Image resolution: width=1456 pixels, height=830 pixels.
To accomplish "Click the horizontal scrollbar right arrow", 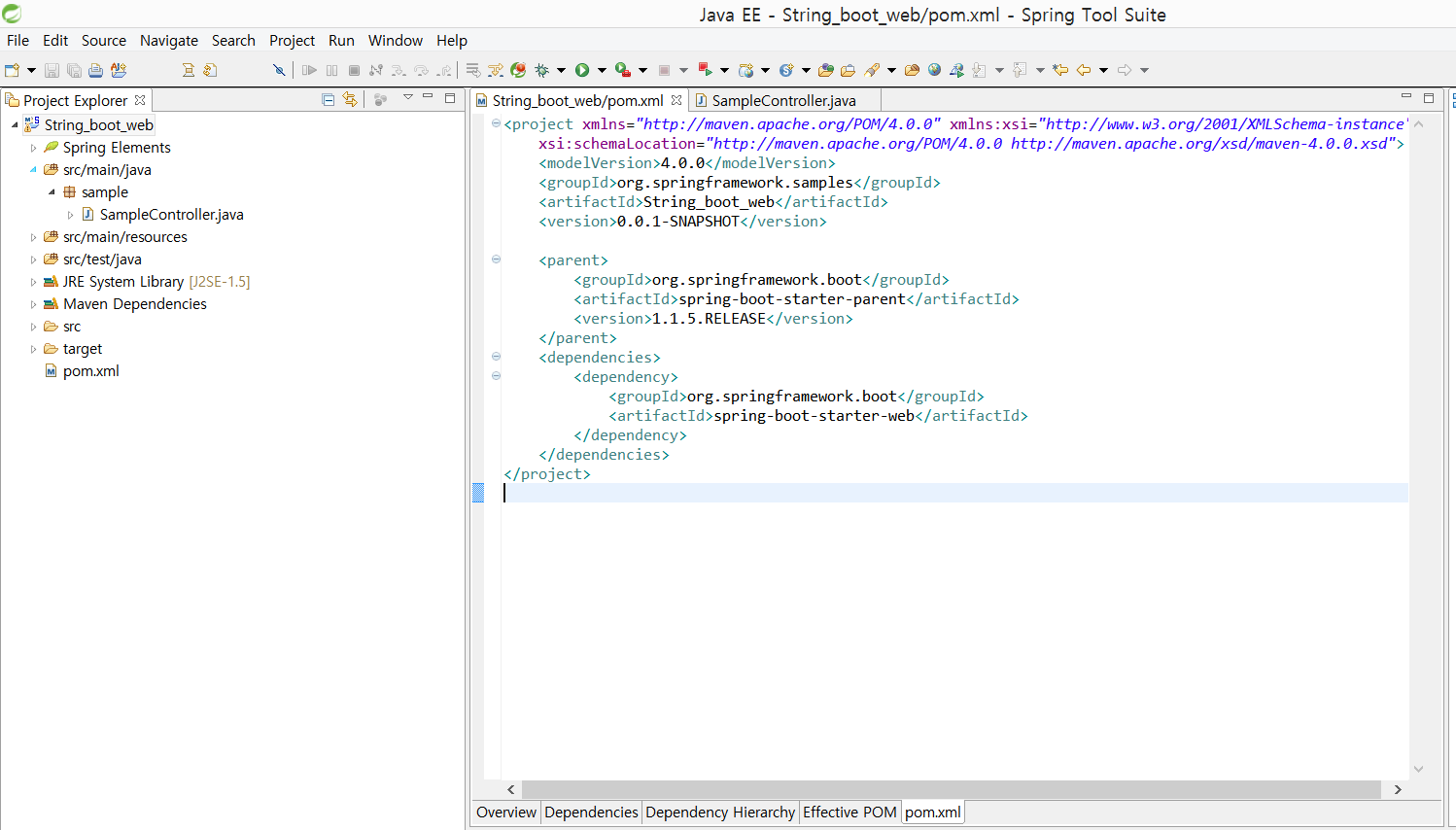I will pyautogui.click(x=1398, y=789).
